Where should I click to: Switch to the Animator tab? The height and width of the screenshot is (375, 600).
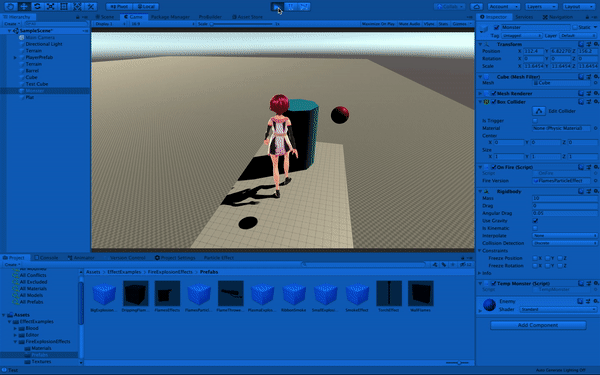pyautogui.click(x=81, y=258)
